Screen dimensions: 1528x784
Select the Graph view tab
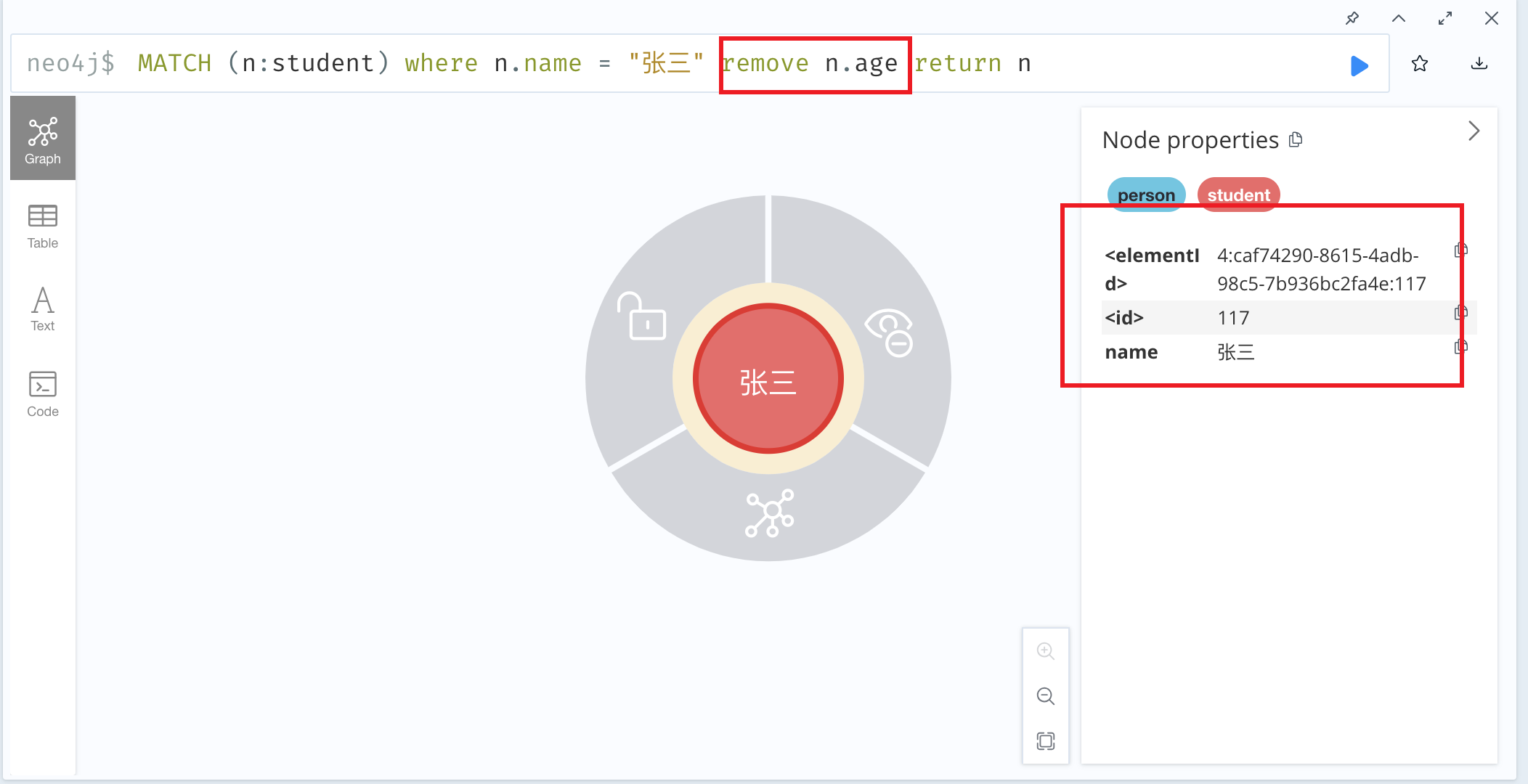point(43,138)
